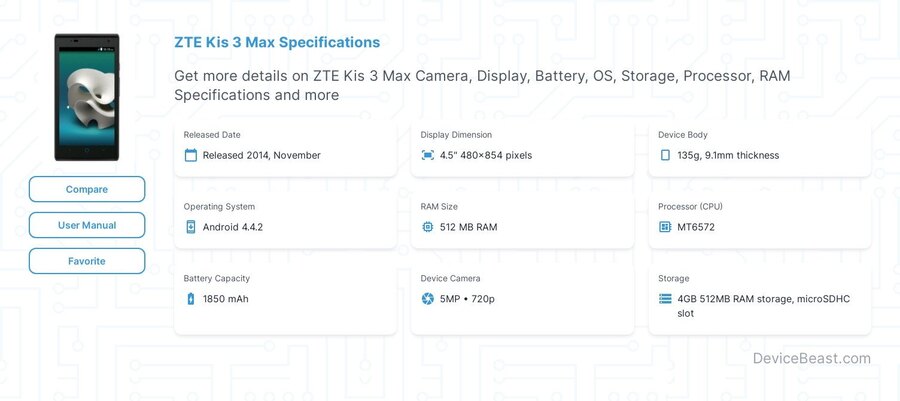900x401 pixels.
Task: Click the display dimension screen icon
Action: 428,155
